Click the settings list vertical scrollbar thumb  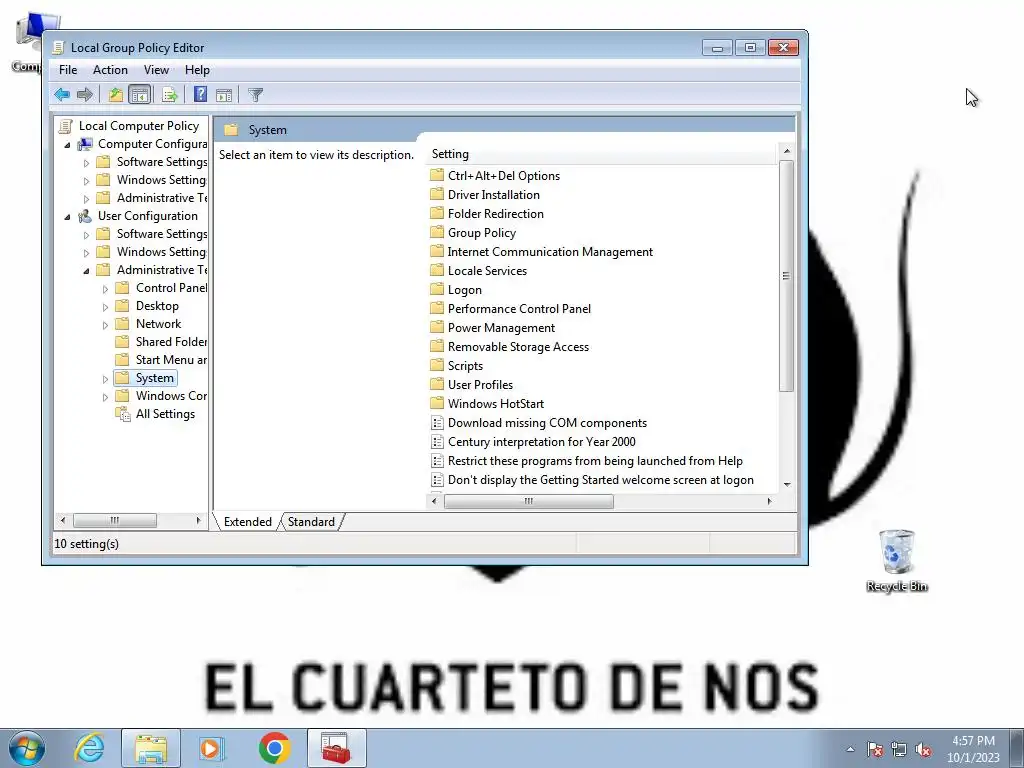click(x=786, y=276)
